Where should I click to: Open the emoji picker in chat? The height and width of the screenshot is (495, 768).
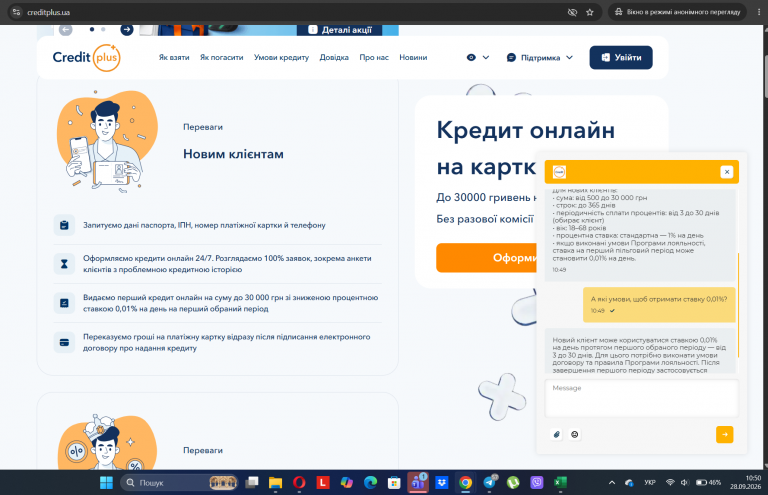(x=575, y=434)
